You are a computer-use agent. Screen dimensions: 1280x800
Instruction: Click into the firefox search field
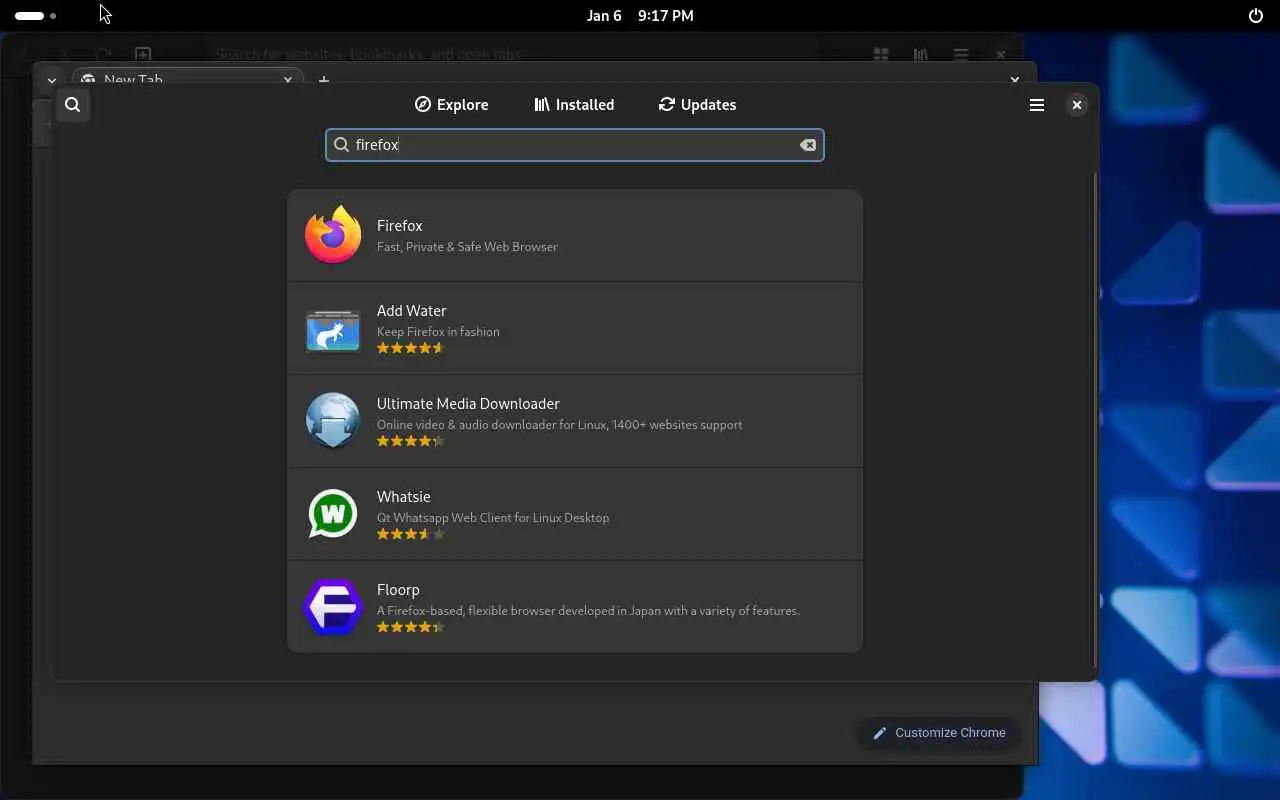(575, 145)
